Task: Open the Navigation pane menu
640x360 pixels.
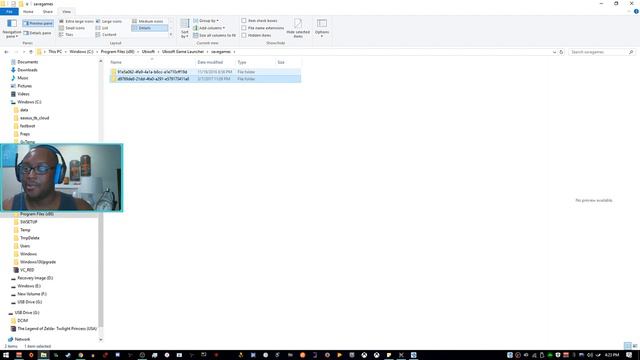Action: tap(12, 28)
